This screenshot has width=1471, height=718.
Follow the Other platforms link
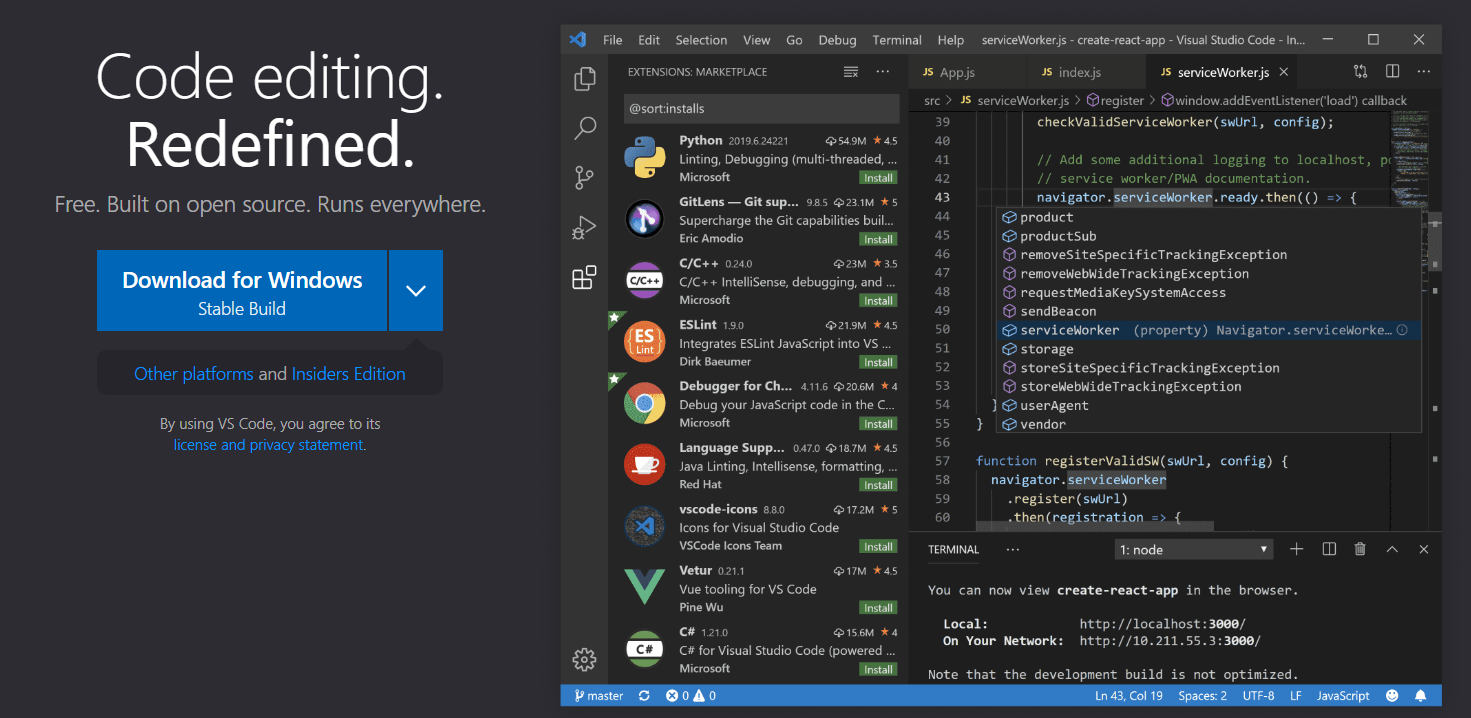(194, 374)
